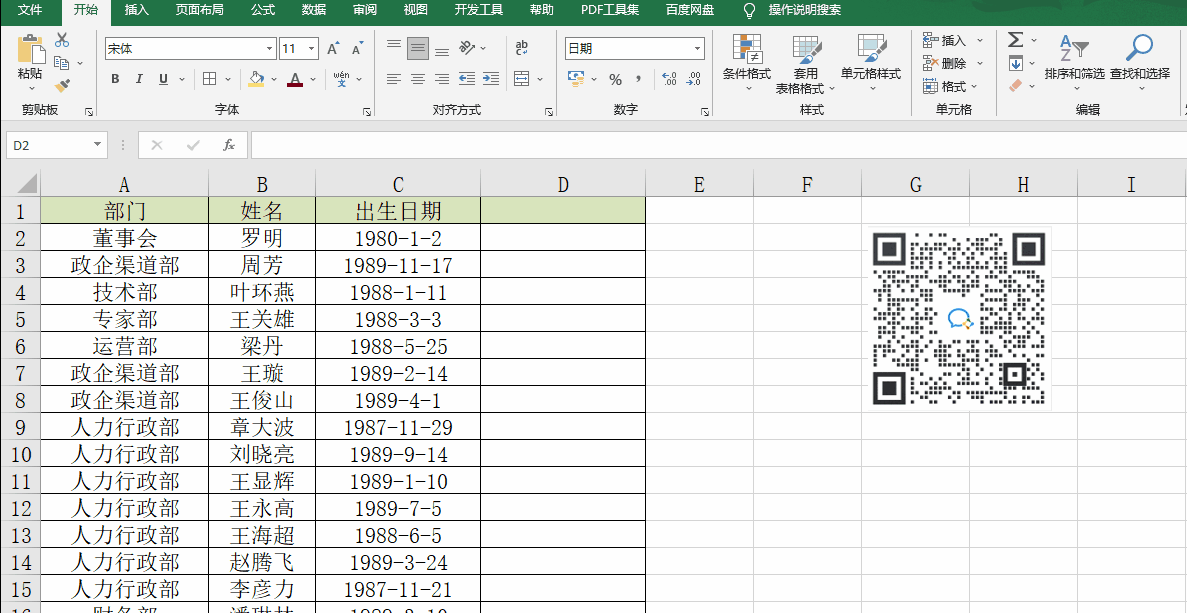This screenshot has width=1187, height=613.
Task: Toggle center horizontal alignment
Action: coord(418,79)
